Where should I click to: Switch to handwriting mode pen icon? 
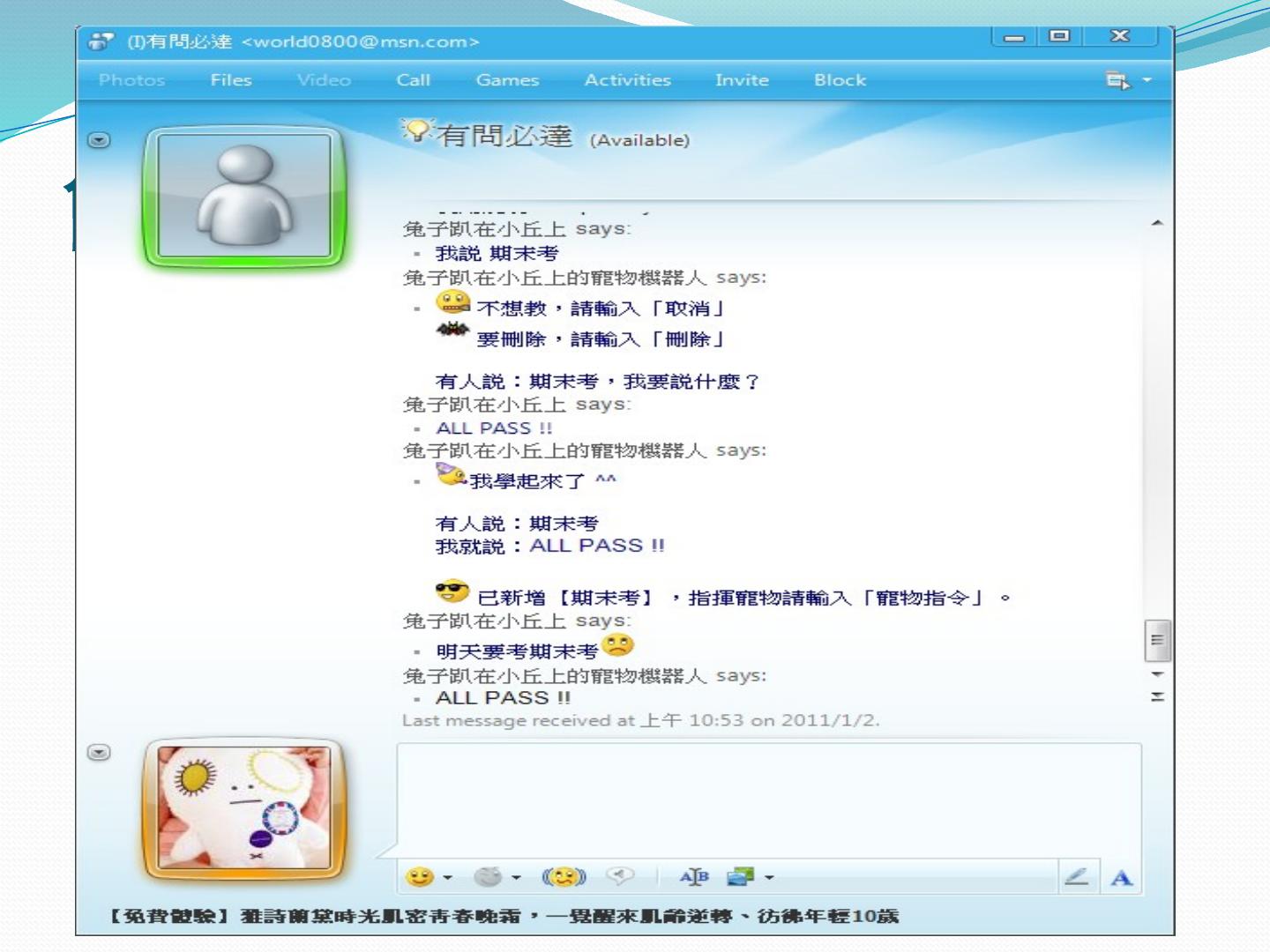click(x=1076, y=876)
